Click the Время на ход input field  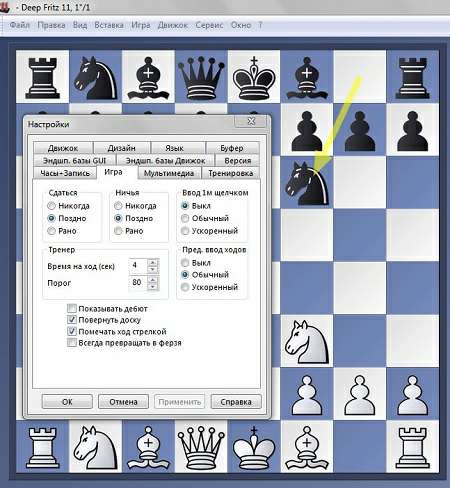[138, 266]
